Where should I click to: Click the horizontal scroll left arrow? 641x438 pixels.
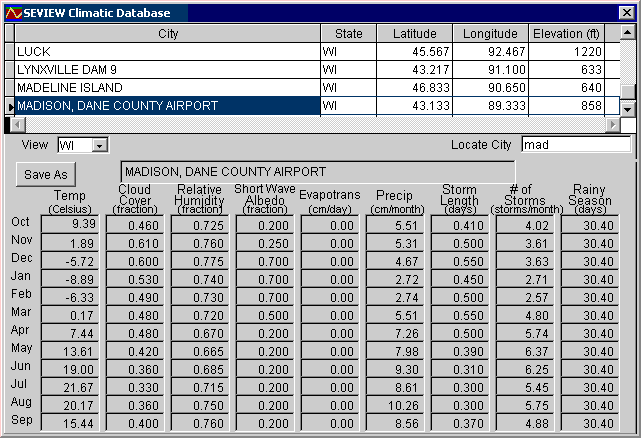17,124
